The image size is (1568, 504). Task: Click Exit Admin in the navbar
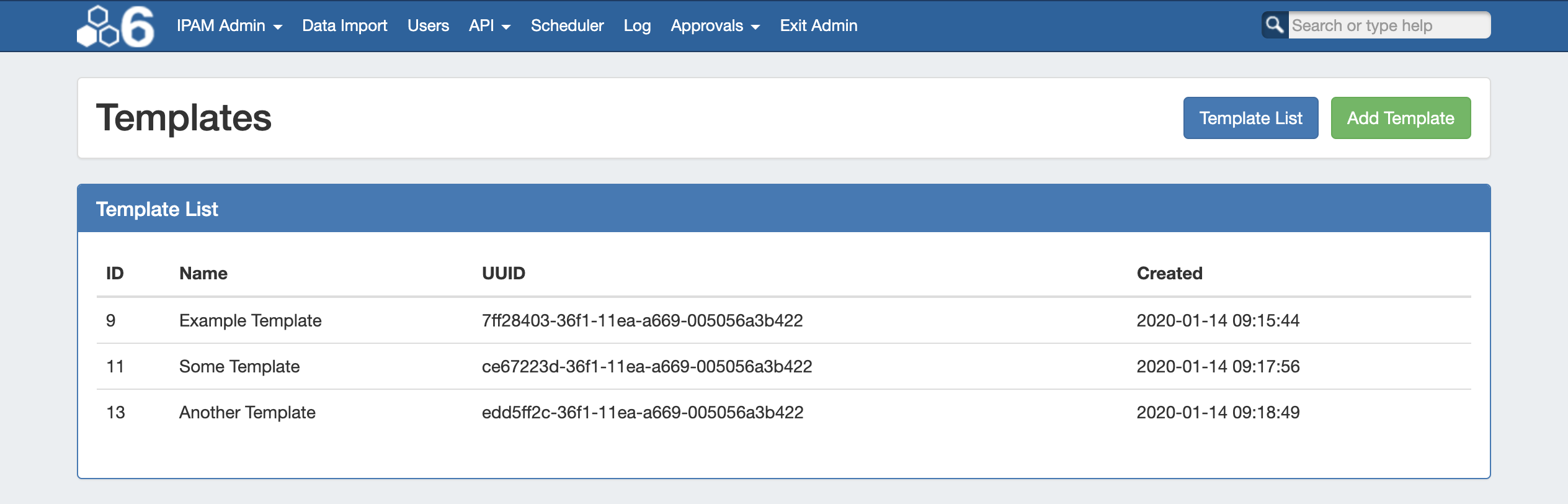(x=818, y=26)
